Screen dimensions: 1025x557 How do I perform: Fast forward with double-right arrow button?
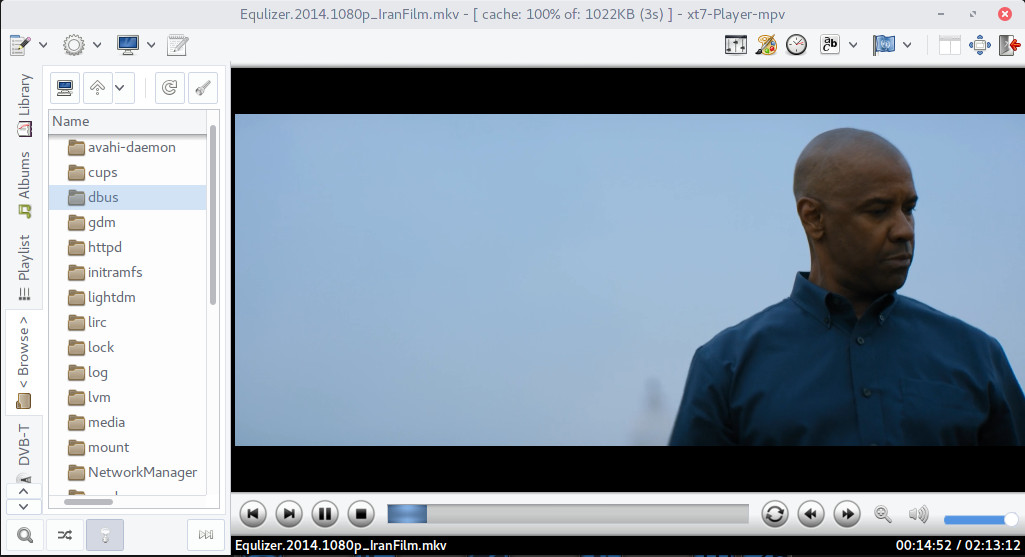point(847,514)
